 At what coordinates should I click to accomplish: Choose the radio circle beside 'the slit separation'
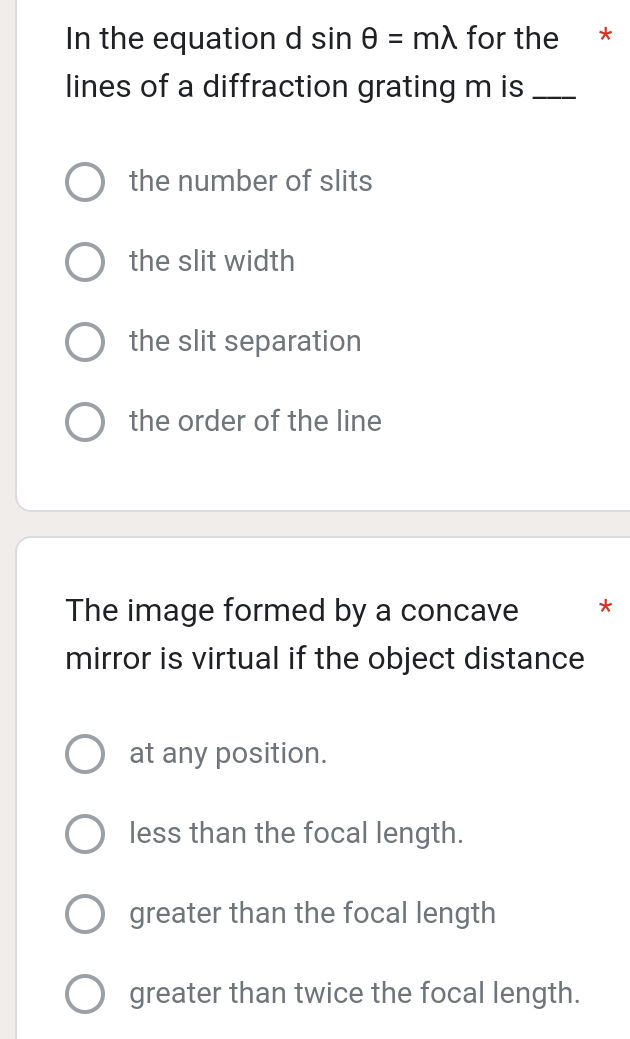85,342
